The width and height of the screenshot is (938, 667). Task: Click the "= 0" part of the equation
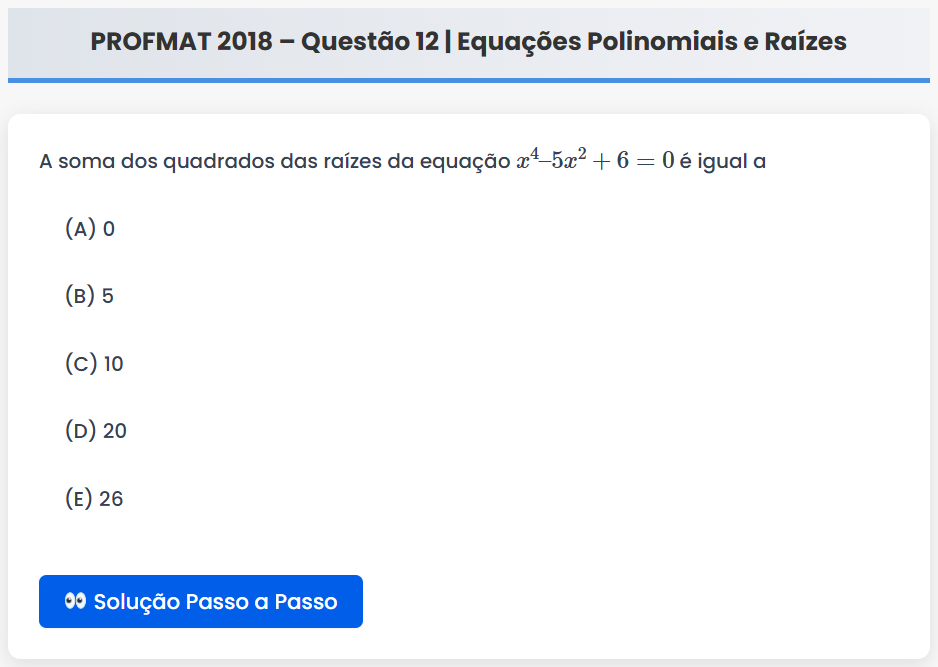pyautogui.click(x=655, y=161)
